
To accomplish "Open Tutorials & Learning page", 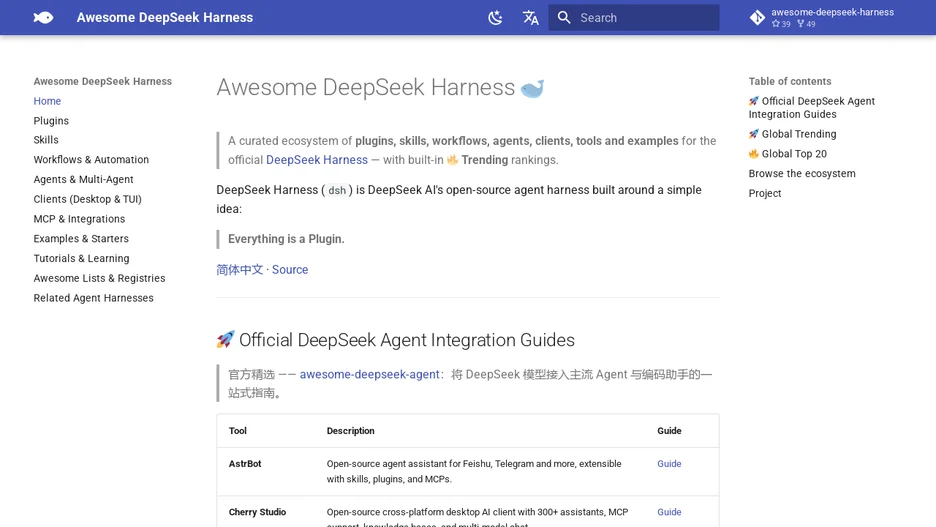I will 81,258.
